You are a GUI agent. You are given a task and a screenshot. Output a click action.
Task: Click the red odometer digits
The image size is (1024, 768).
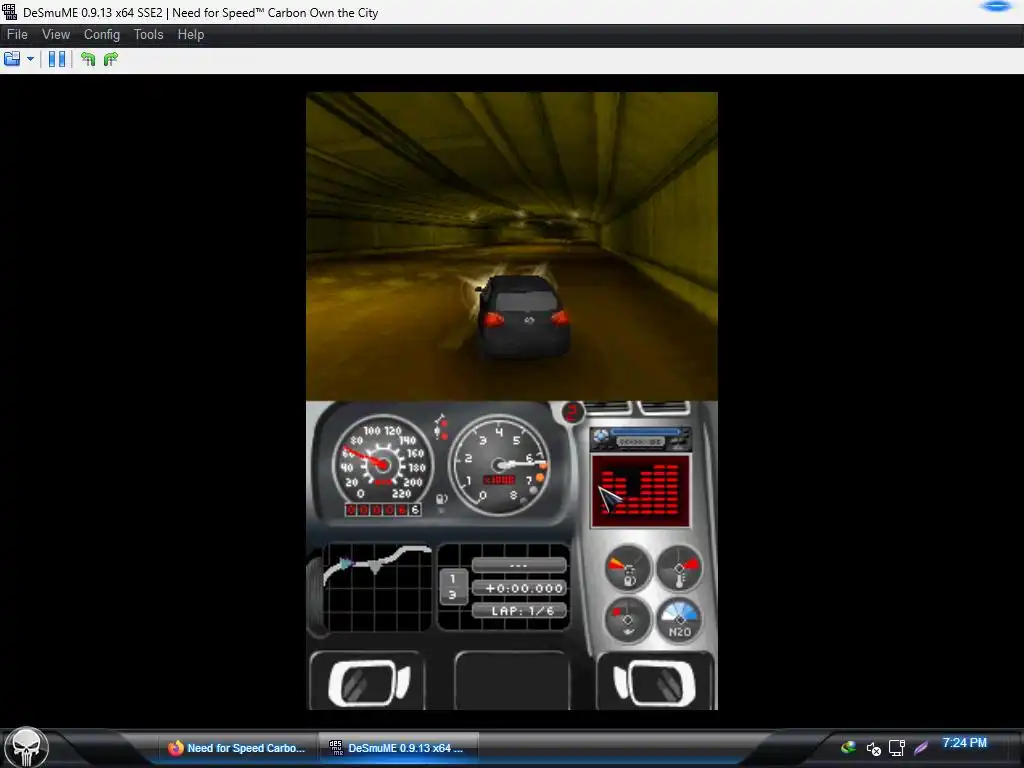[383, 509]
